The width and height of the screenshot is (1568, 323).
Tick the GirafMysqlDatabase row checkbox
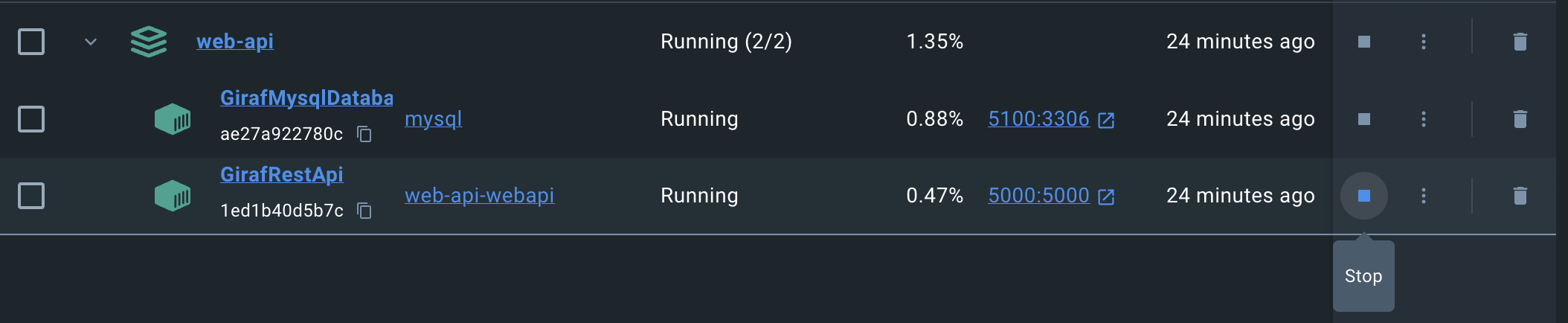(x=31, y=119)
